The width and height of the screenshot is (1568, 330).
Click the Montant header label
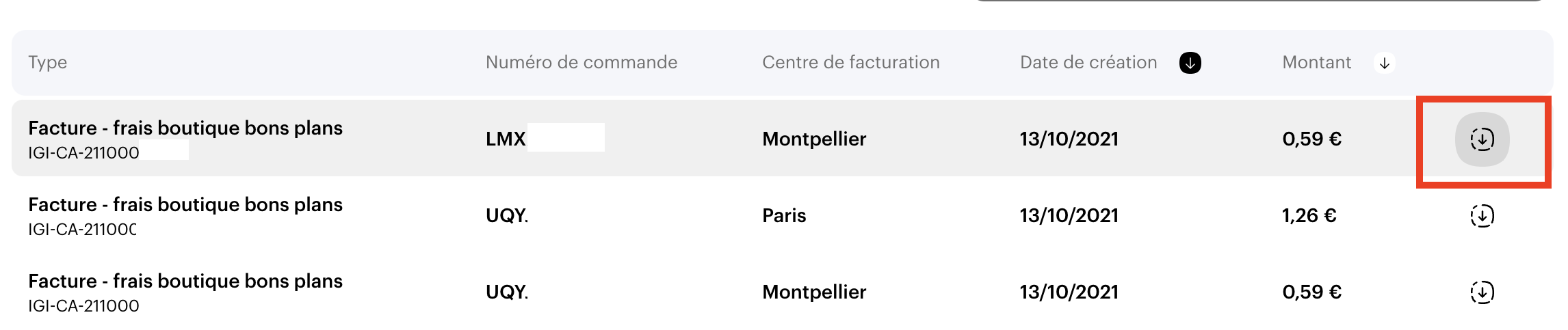click(1316, 62)
